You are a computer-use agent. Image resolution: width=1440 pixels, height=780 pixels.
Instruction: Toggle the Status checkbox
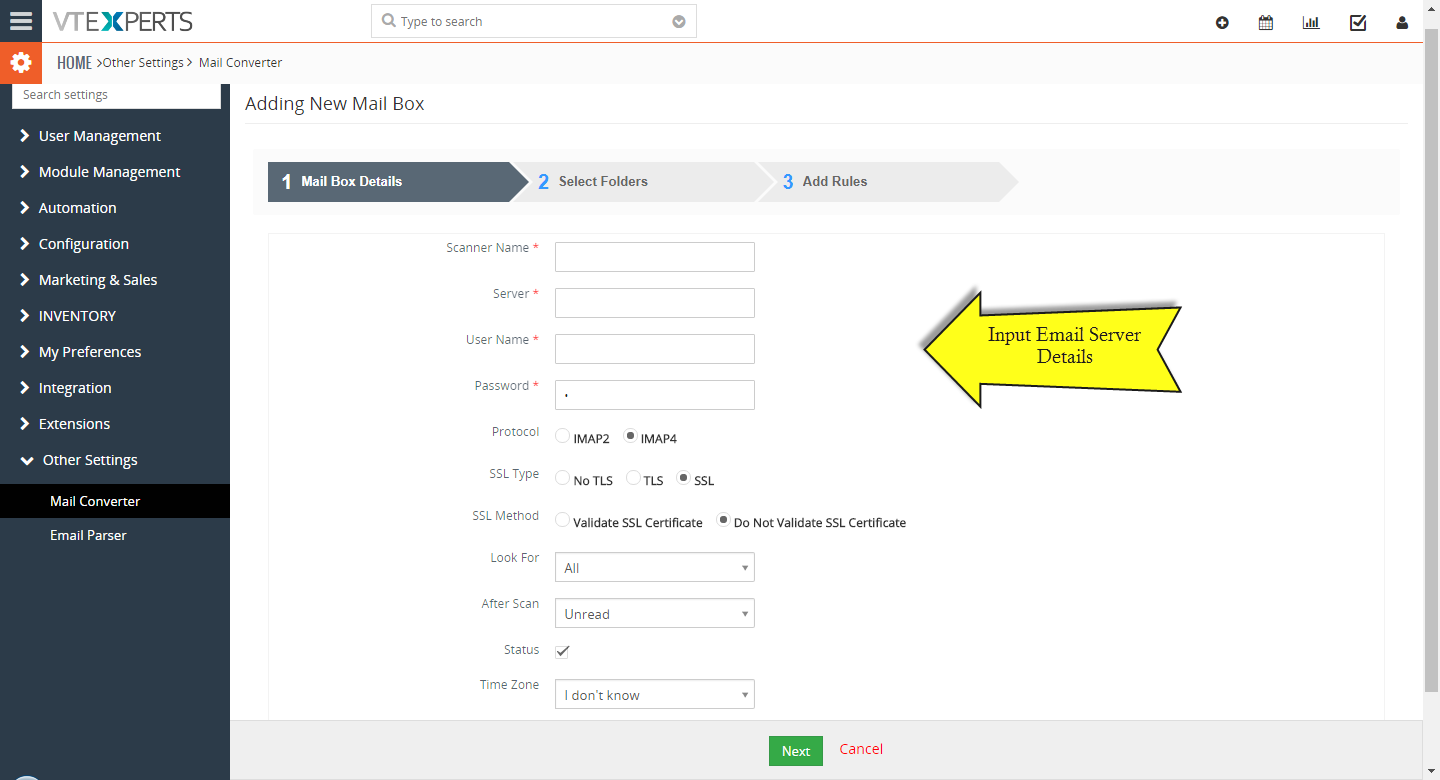pyautogui.click(x=563, y=651)
